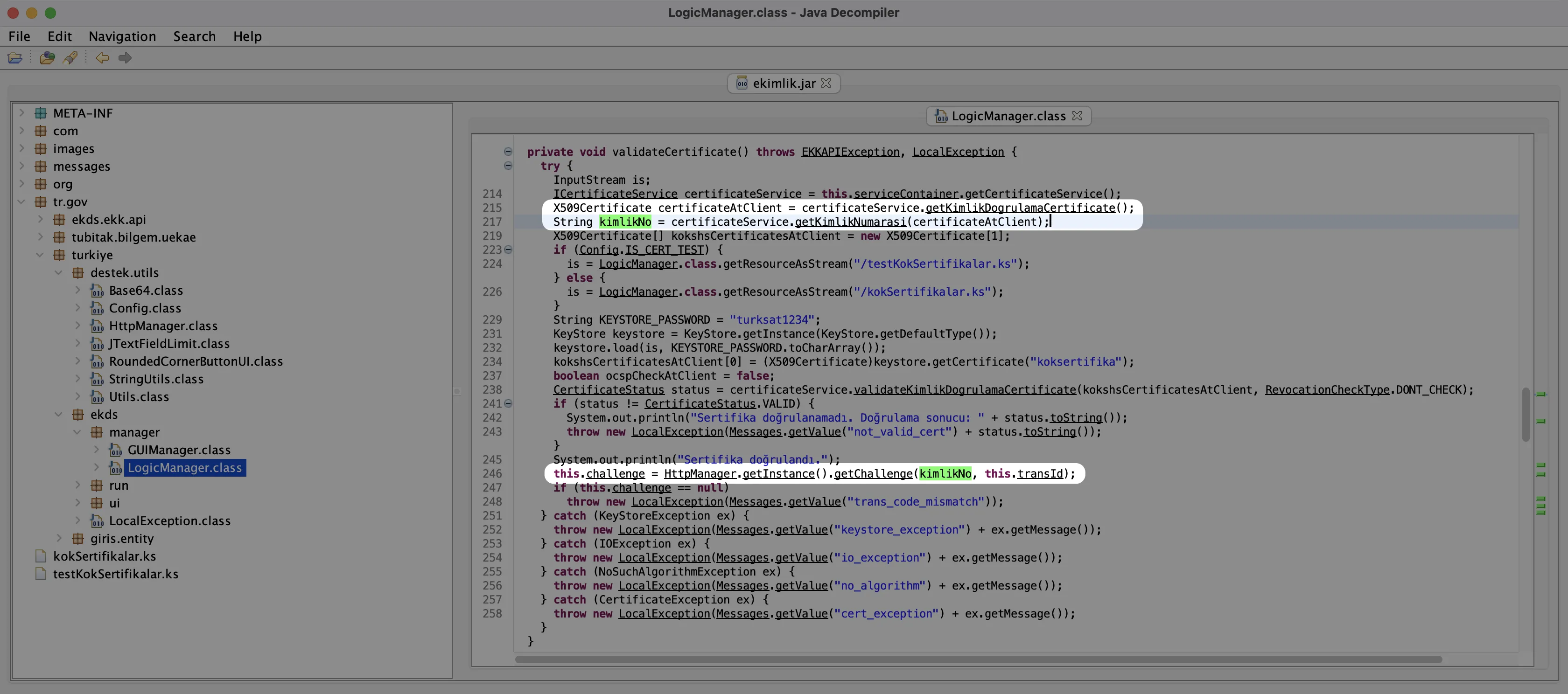The image size is (1568, 694).
Task: Select LogicManager.class in the tree
Action: coord(184,467)
